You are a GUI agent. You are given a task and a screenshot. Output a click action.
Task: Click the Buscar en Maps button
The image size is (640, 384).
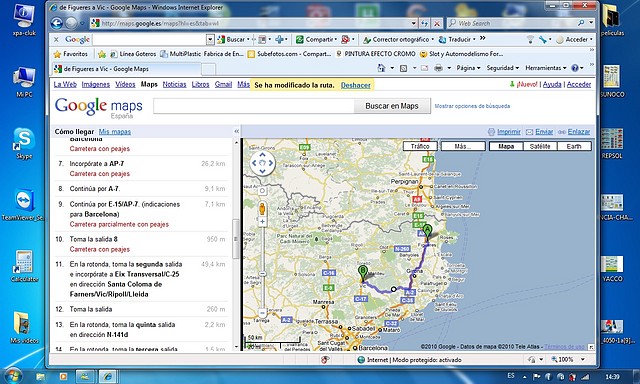[392, 106]
